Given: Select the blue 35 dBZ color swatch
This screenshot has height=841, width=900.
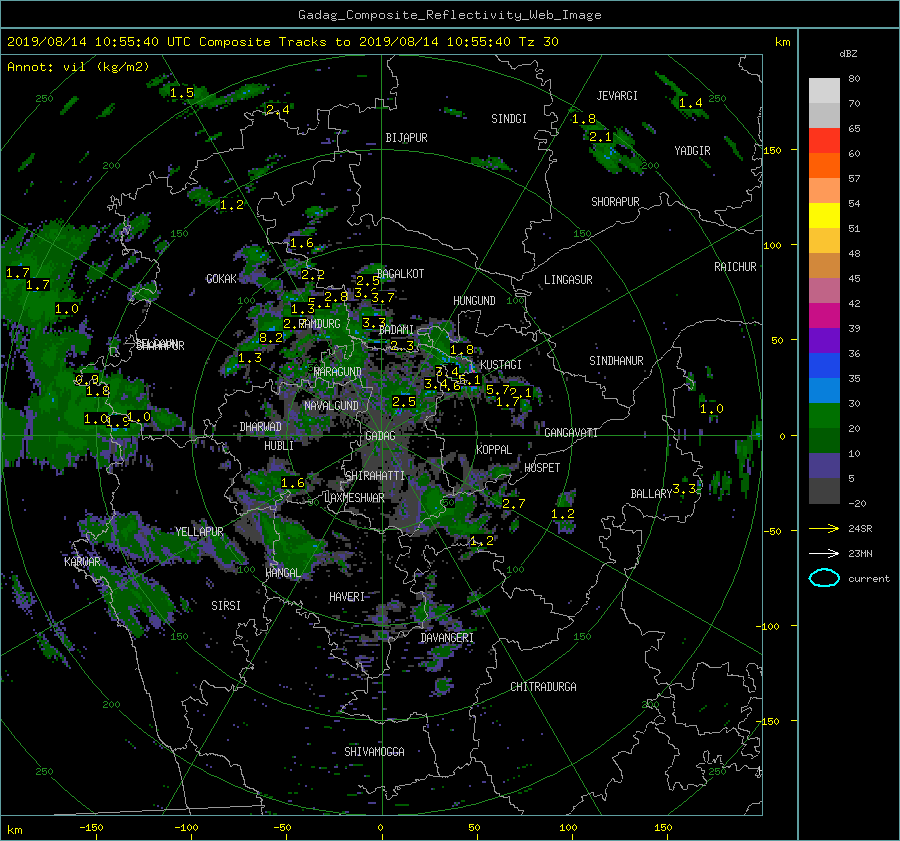Looking at the screenshot, I should coord(824,366).
